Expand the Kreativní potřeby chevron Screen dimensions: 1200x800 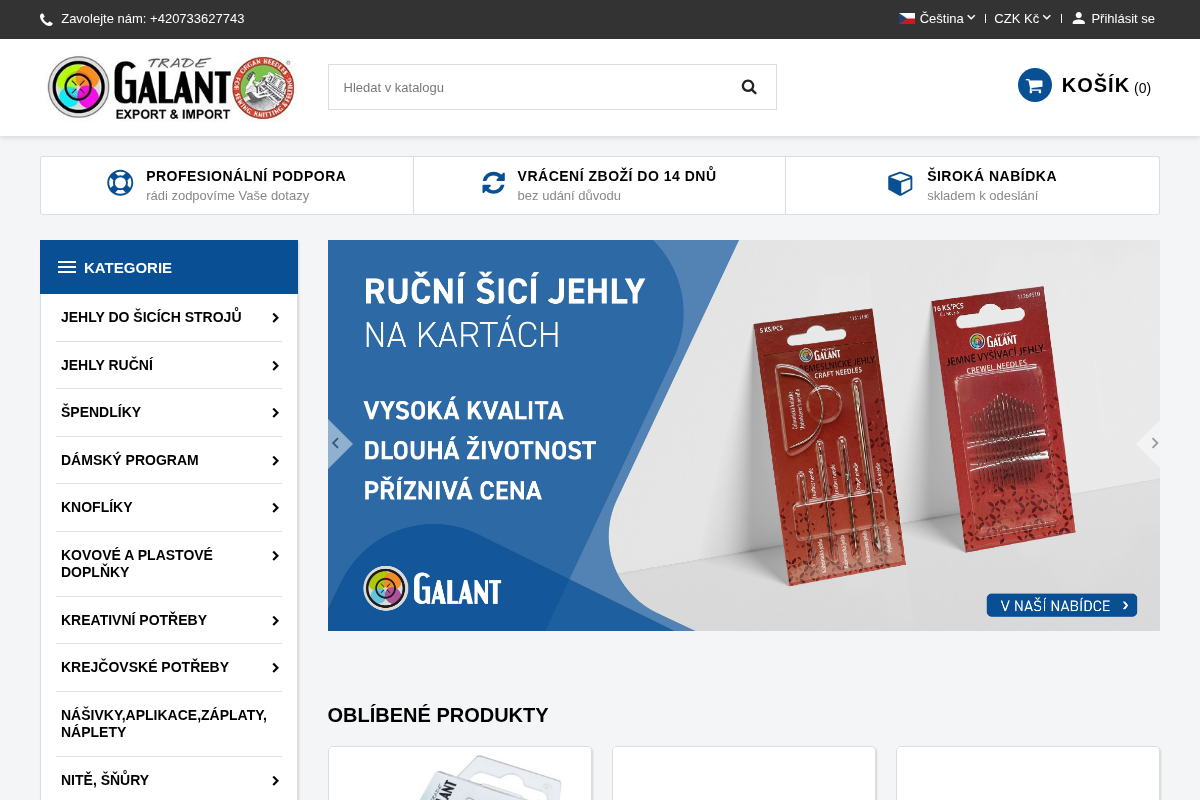point(275,621)
